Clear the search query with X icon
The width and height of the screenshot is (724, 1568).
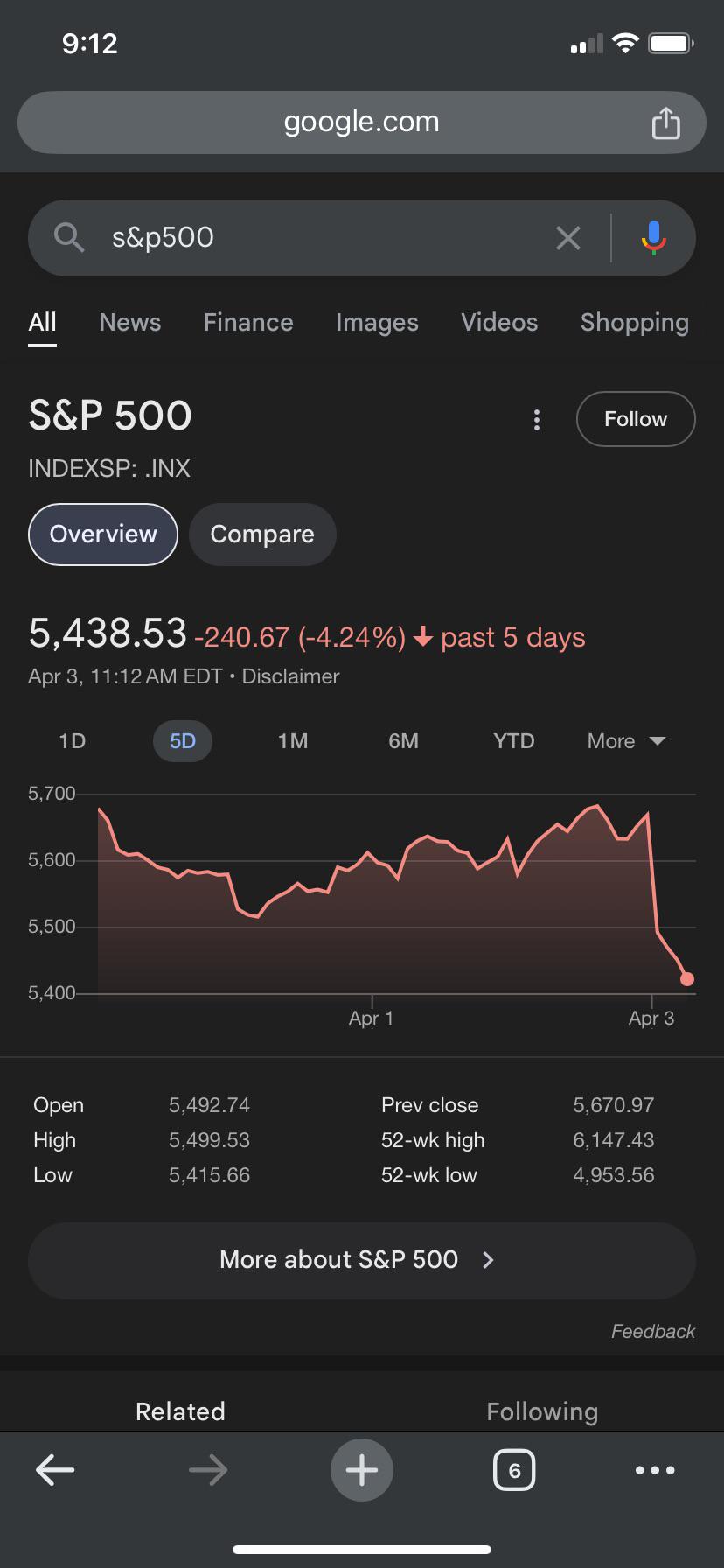(568, 237)
